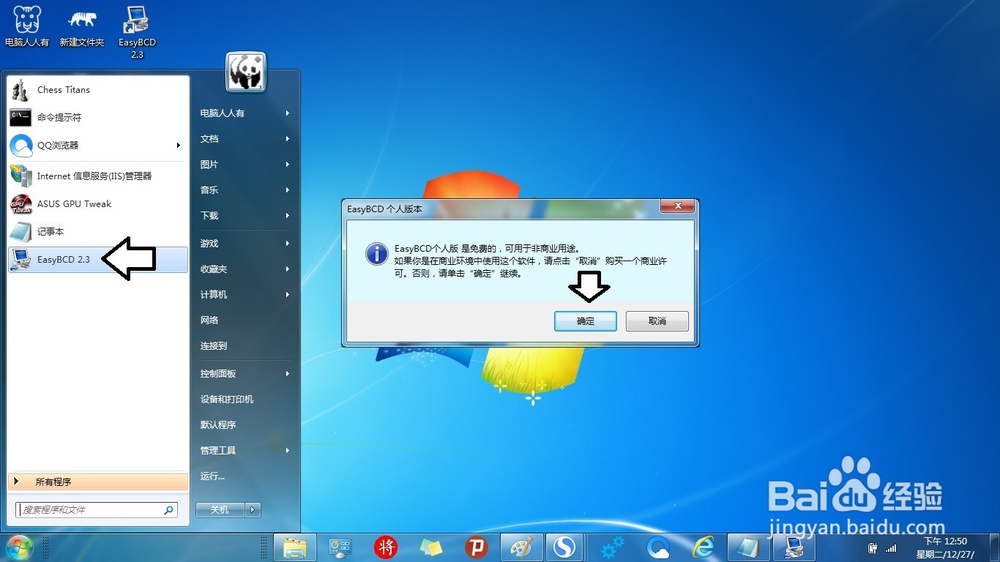Click 确定 in EasyBCD dialog
Viewport: 1000px width, 562px height.
click(x=585, y=321)
